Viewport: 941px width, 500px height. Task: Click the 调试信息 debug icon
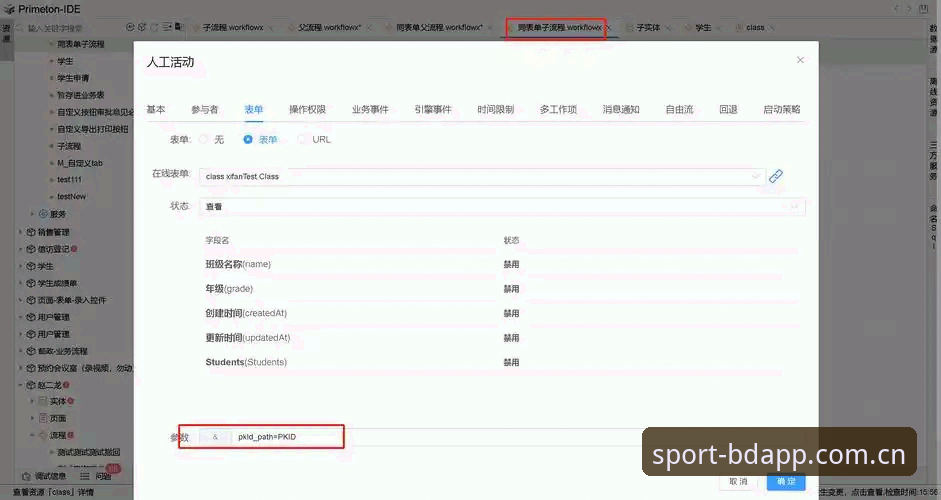(x=26, y=476)
